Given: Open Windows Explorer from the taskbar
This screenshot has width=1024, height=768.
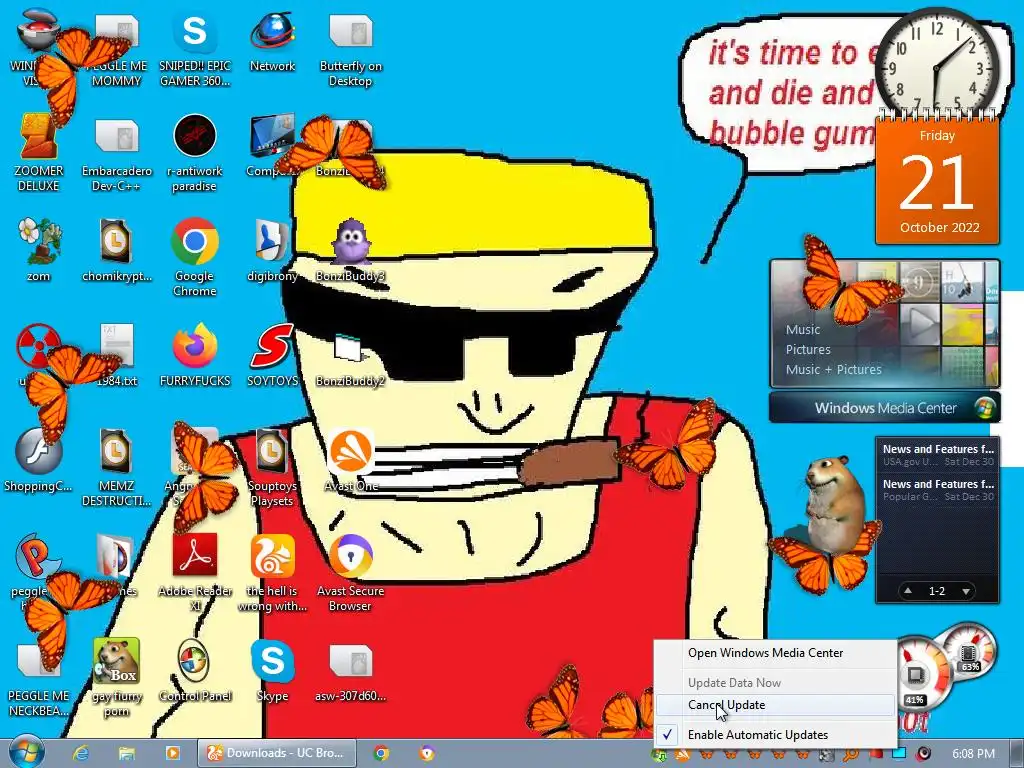Looking at the screenshot, I should (x=127, y=753).
